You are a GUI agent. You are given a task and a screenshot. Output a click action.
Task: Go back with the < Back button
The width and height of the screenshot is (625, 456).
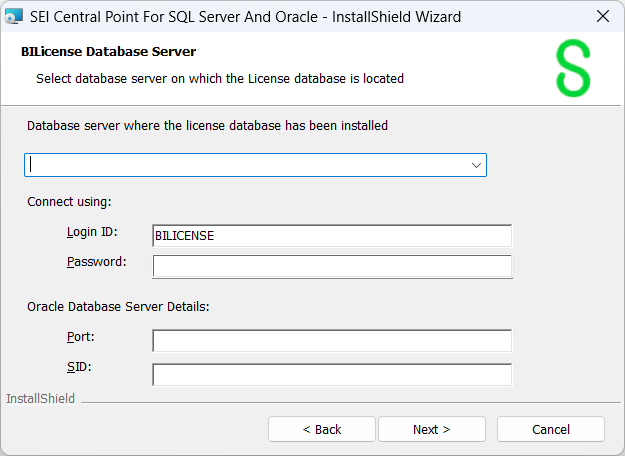pyautogui.click(x=322, y=429)
